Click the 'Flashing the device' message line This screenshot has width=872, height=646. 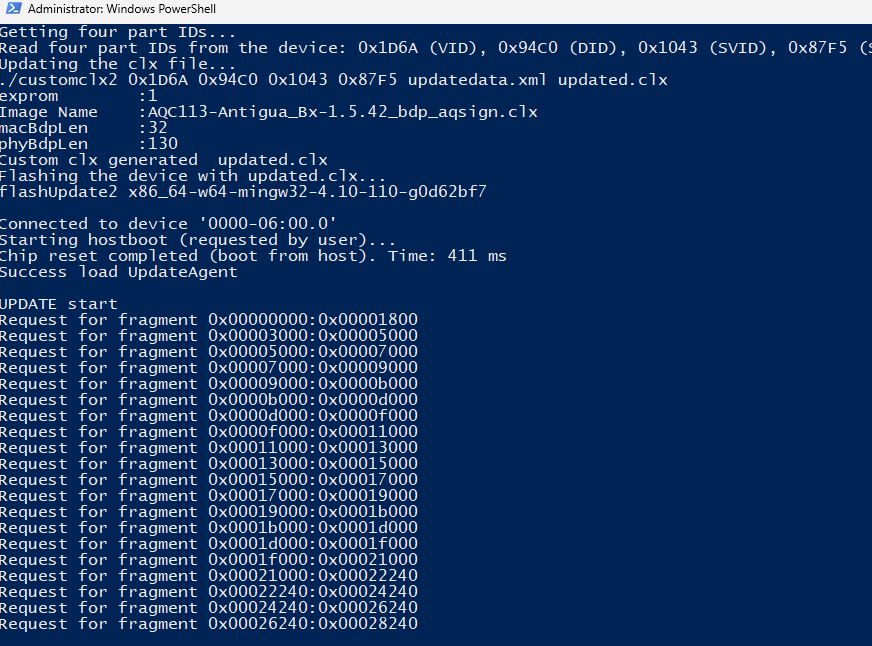pos(169,176)
